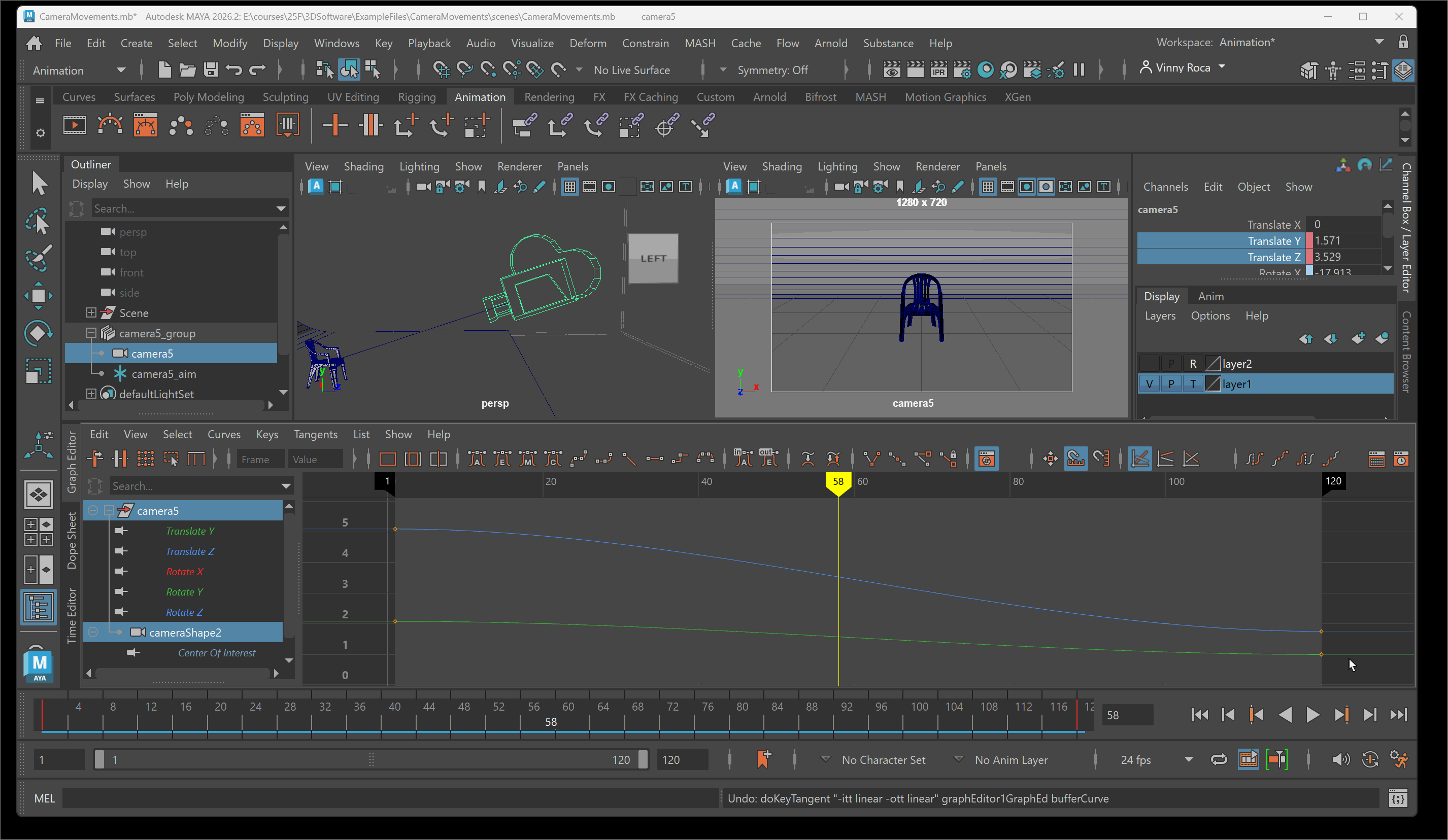The image size is (1448, 840).
Task: Activate the Rotate tool in the toolbox
Action: tap(38, 333)
